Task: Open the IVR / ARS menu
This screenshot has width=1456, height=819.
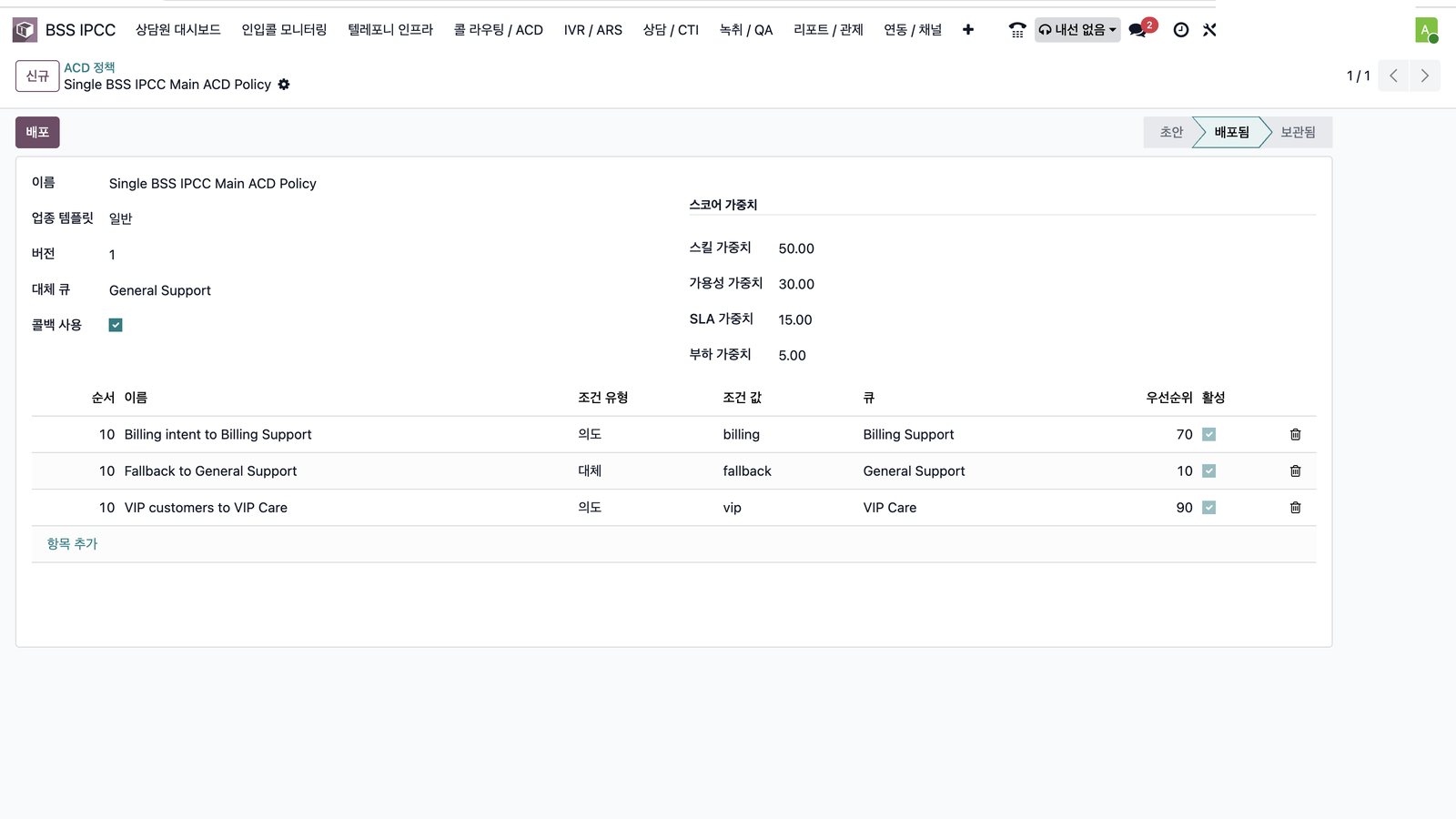Action: (x=593, y=30)
